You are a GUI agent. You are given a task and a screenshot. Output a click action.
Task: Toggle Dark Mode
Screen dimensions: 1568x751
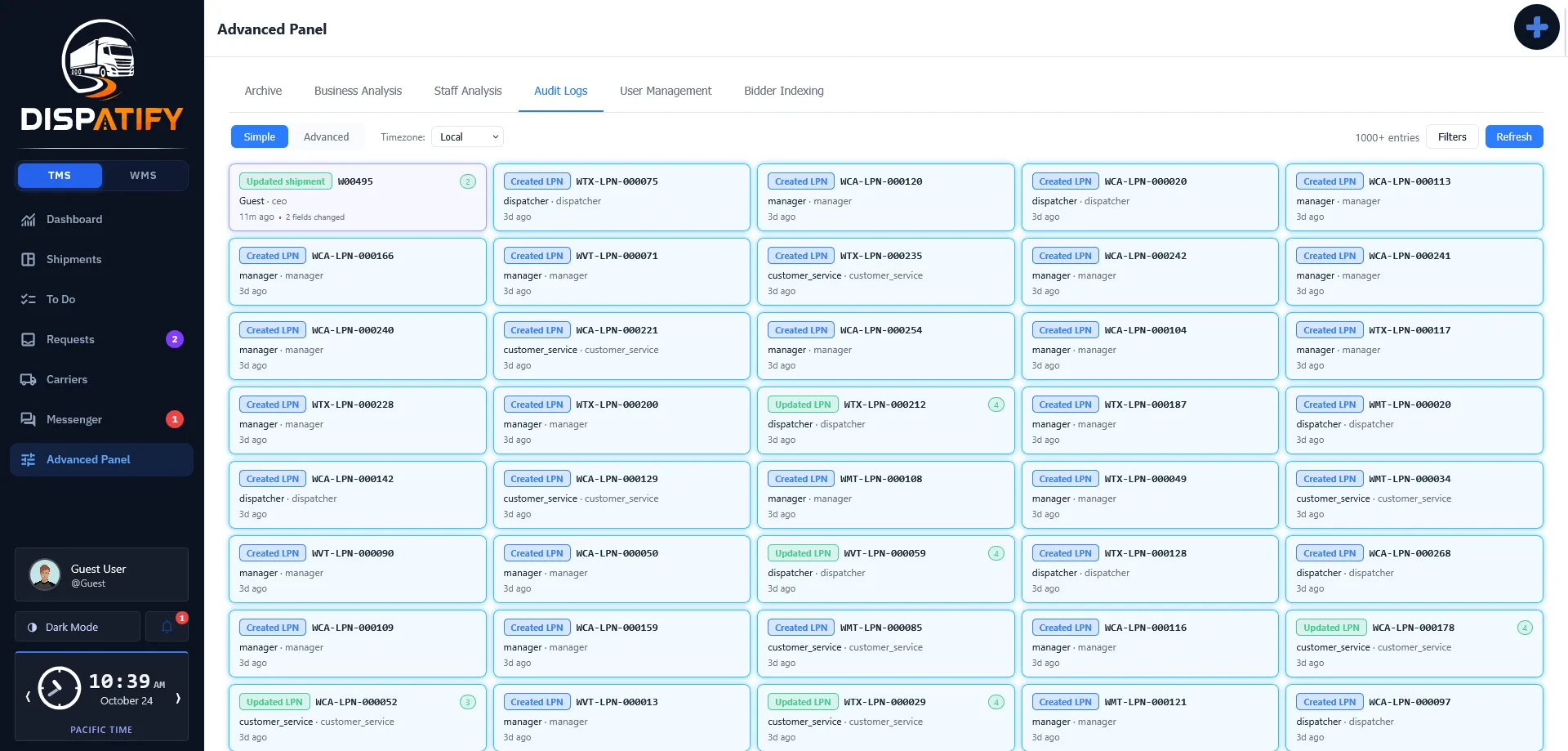78,627
